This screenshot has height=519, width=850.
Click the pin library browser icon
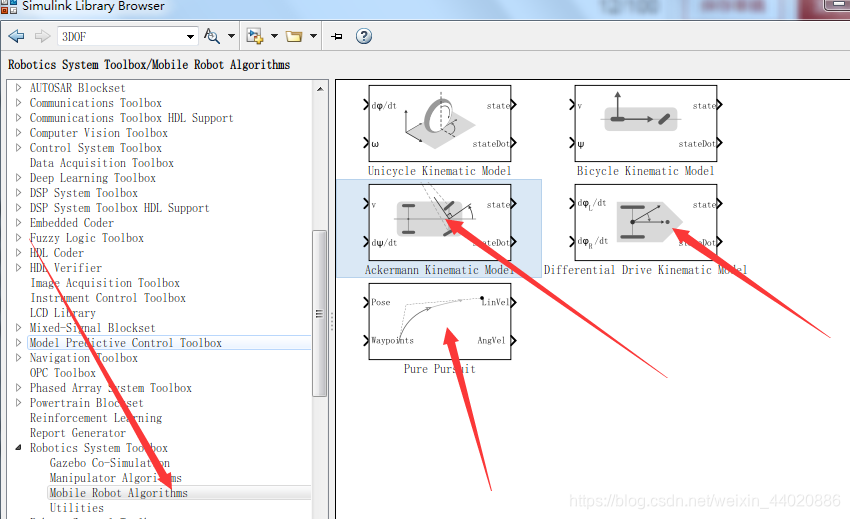337,36
